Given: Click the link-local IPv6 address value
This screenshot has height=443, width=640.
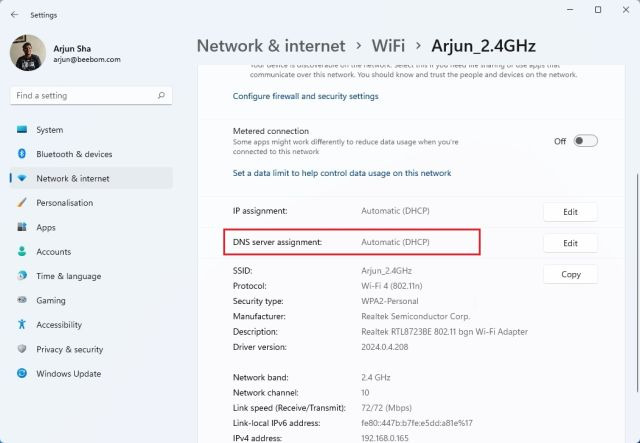Looking at the screenshot, I should point(417,423).
